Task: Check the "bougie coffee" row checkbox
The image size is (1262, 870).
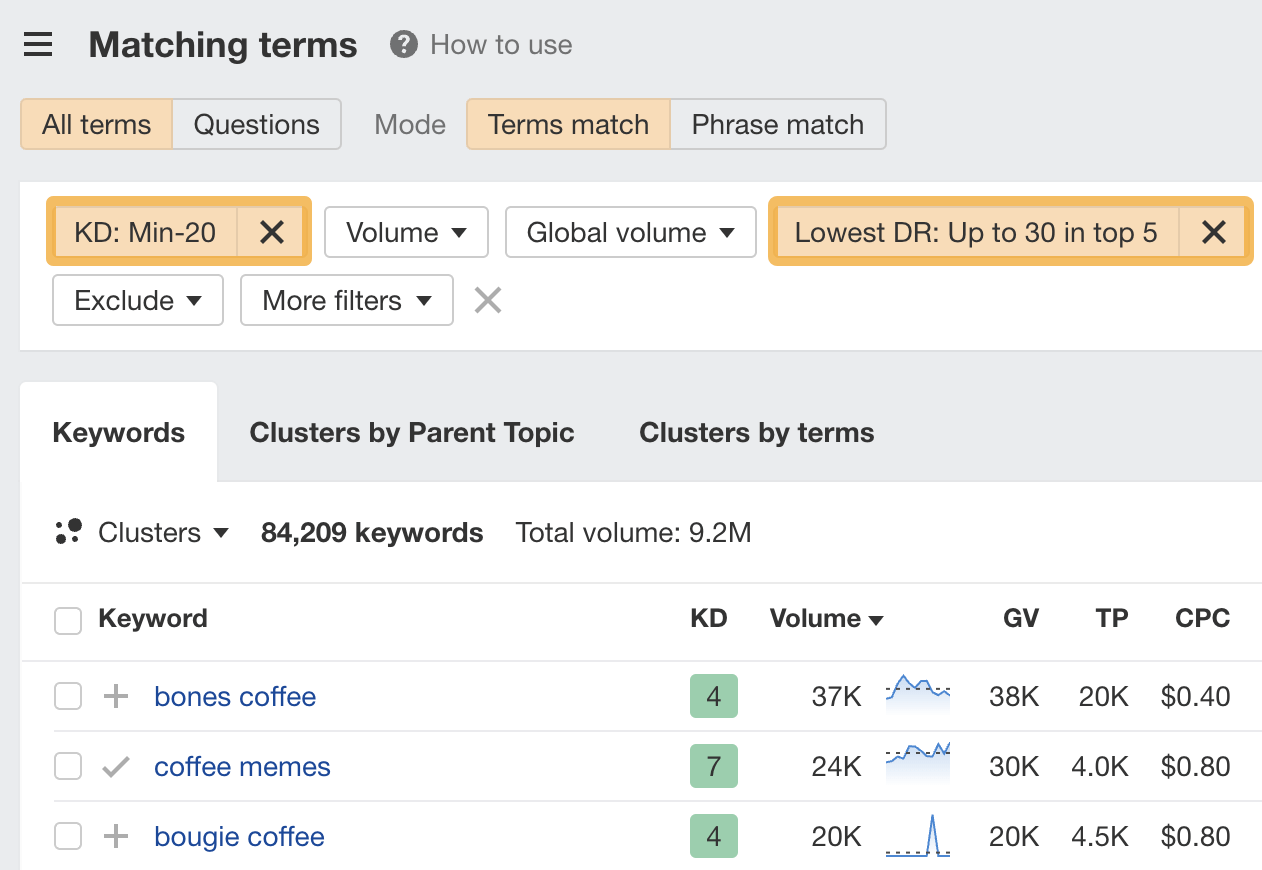Action: click(x=67, y=836)
